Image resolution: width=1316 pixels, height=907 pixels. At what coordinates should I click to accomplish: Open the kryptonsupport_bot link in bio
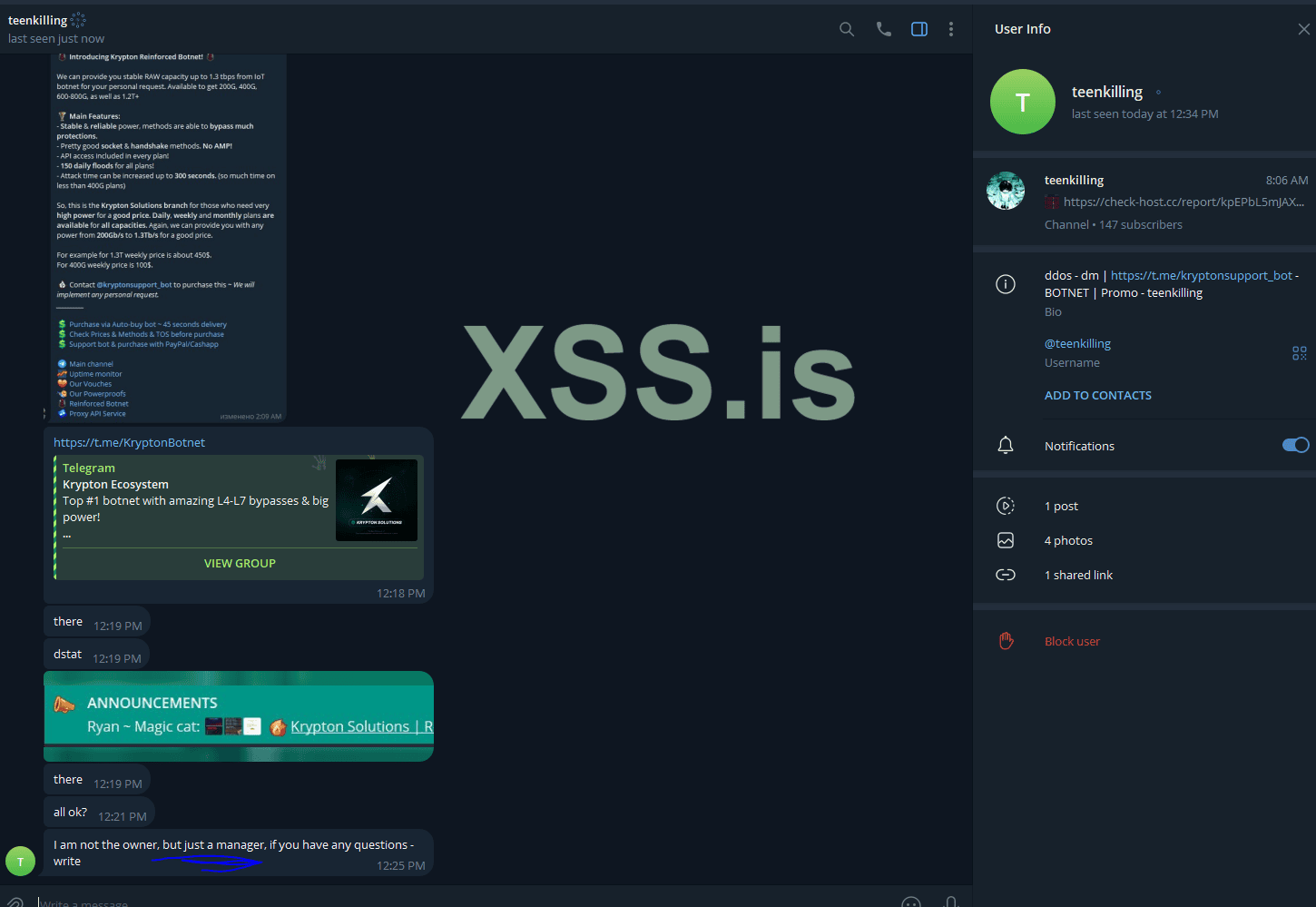[1202, 275]
